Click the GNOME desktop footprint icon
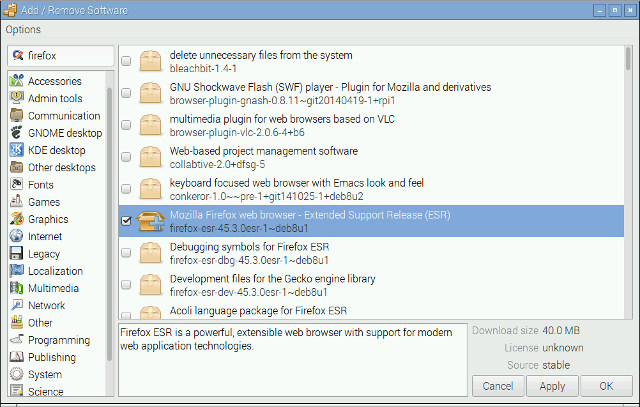640x407 pixels. pos(16,133)
